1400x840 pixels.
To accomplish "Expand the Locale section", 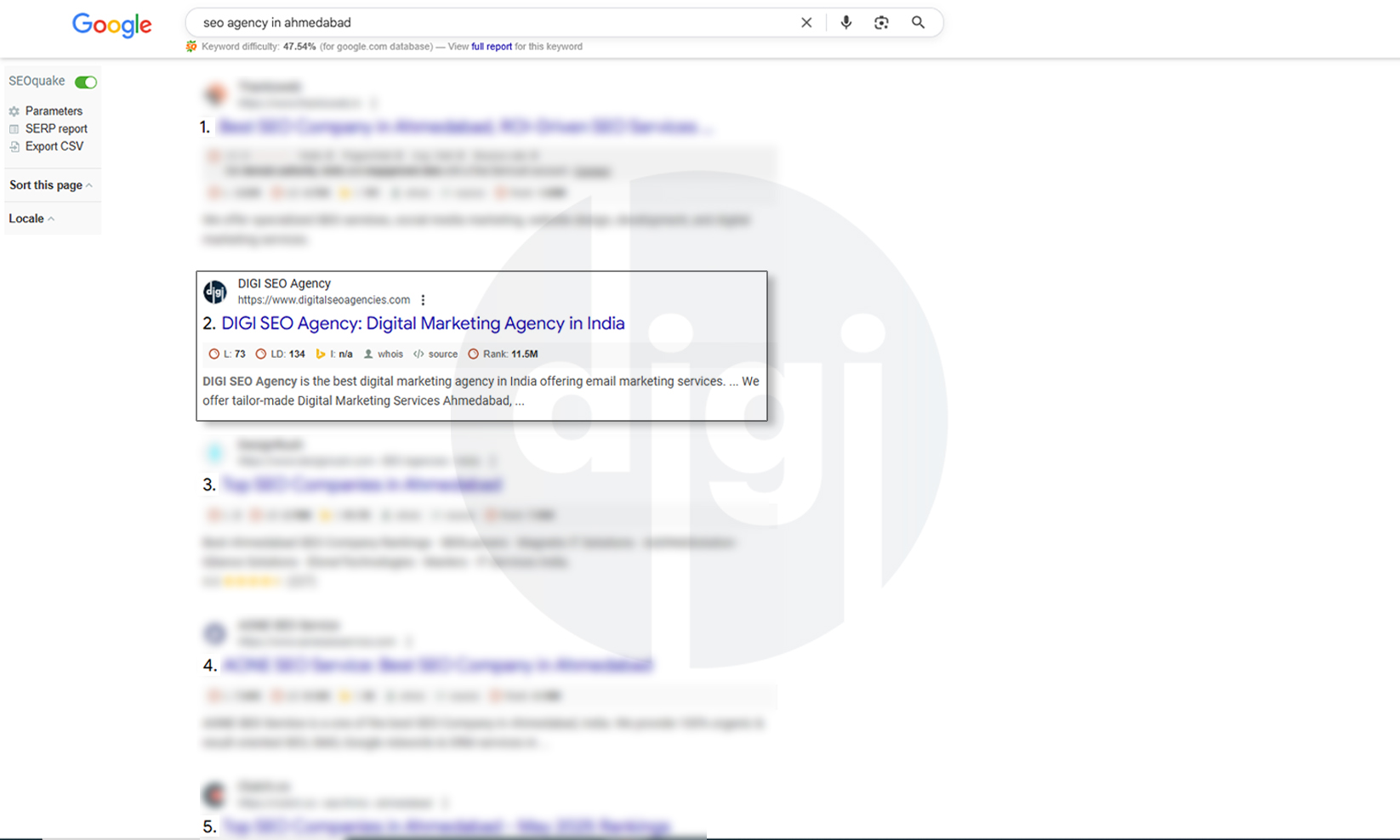I will tap(31, 219).
